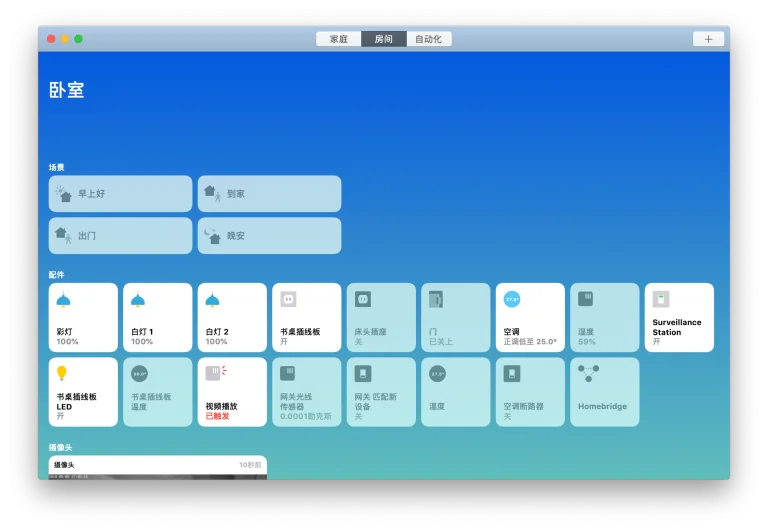Click the 白灯 2 pendant lamp icon
The image size is (768, 530).
[213, 299]
